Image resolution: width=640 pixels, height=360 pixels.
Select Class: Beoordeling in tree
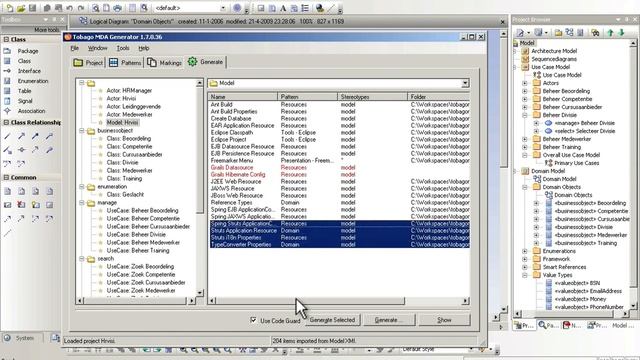click(x=129, y=139)
